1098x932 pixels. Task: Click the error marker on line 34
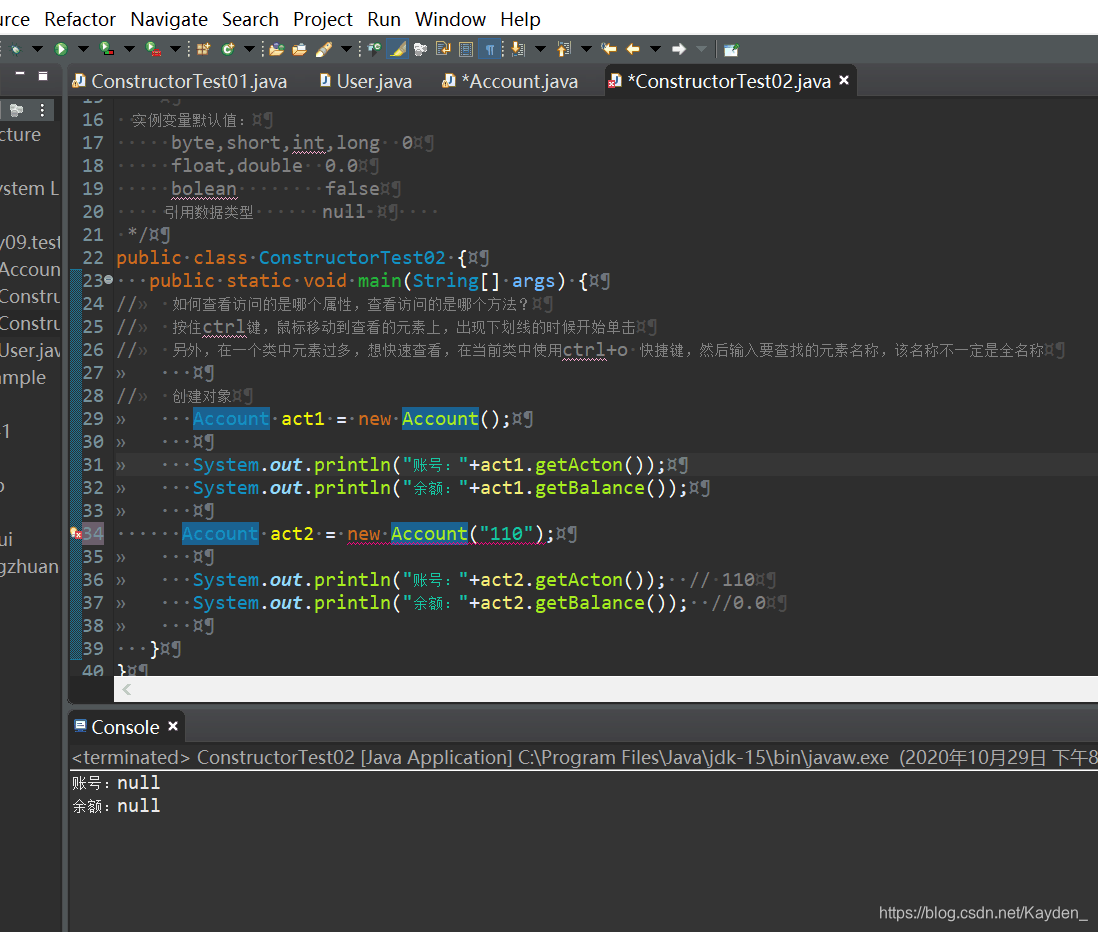pos(76,534)
